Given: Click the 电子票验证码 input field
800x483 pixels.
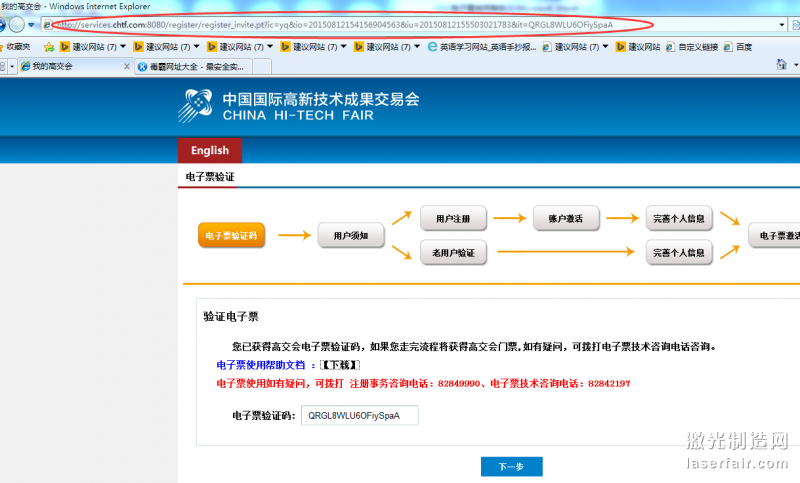Looking at the screenshot, I should click(359, 415).
